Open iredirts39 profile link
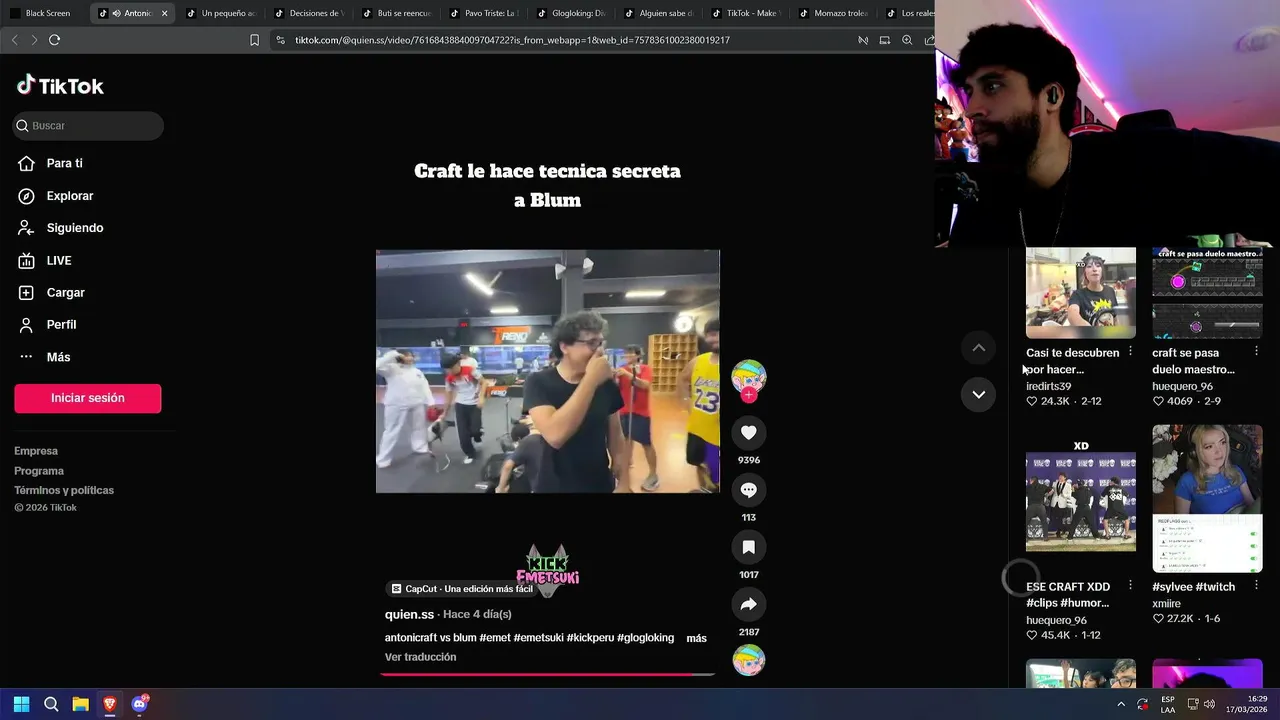The width and height of the screenshot is (1280, 720). [1048, 386]
